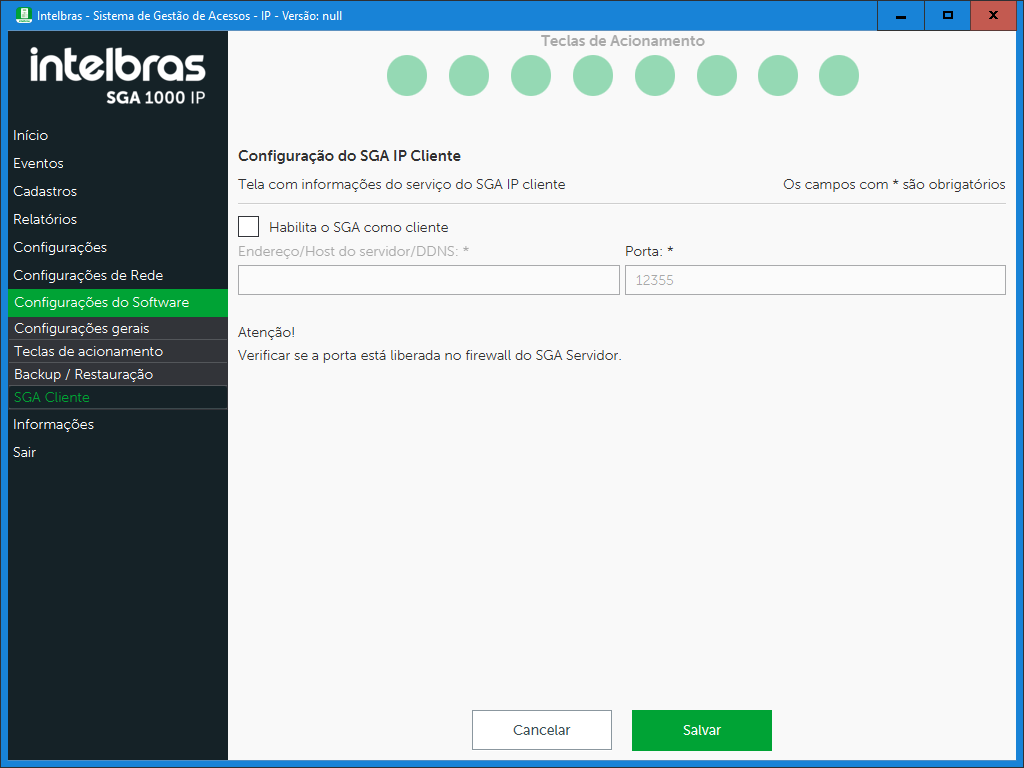Screen dimensions: 1024x768
Task: Click the Endereço/Host do servidor input field
Action: pos(428,280)
